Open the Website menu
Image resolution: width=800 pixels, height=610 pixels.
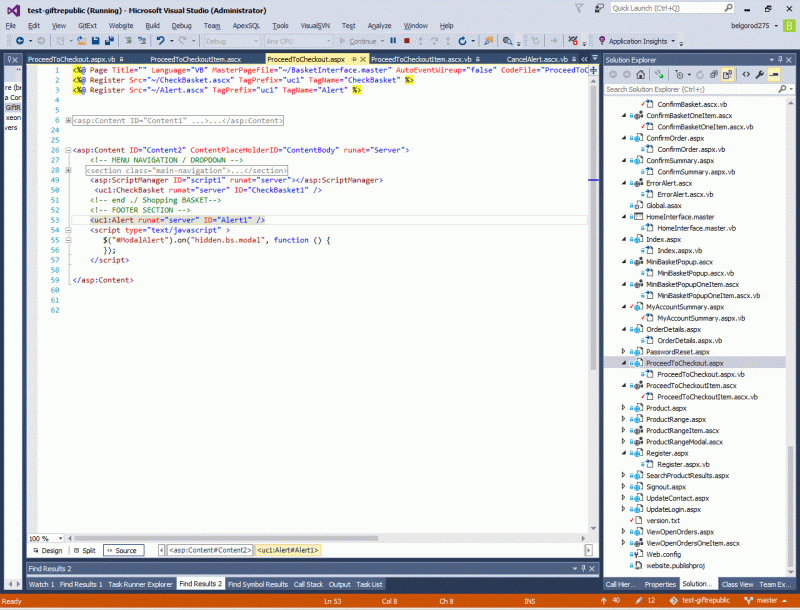tap(120, 26)
